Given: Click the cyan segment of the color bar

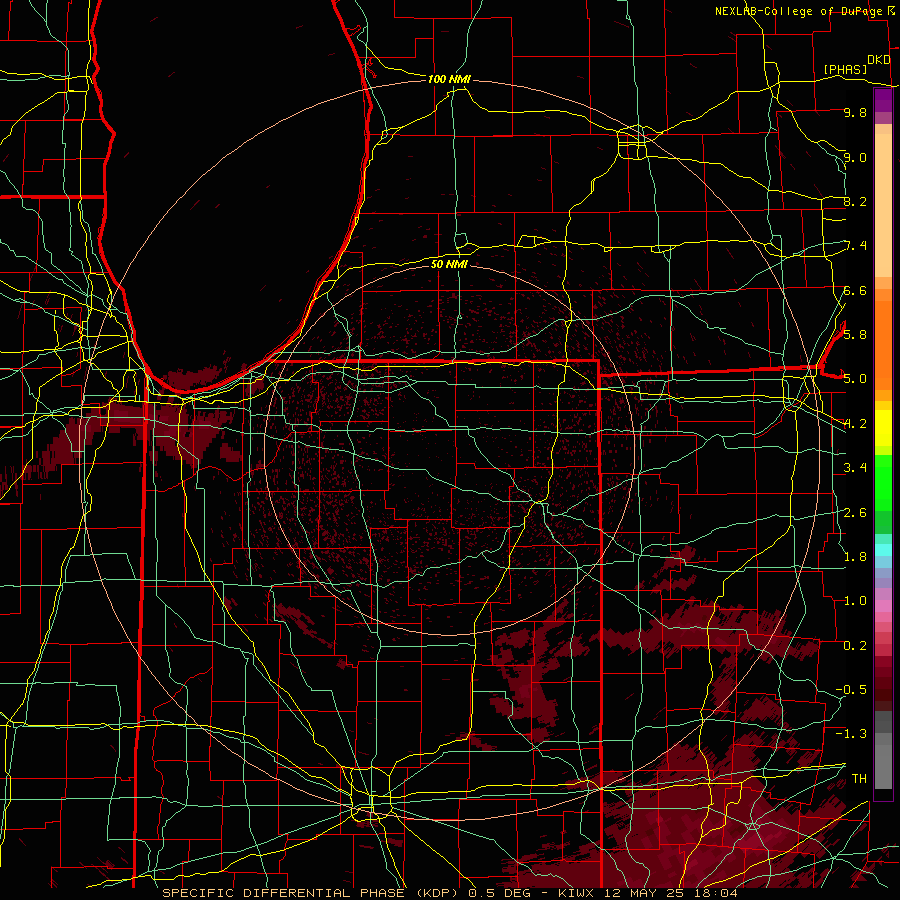Looking at the screenshot, I should [883, 549].
